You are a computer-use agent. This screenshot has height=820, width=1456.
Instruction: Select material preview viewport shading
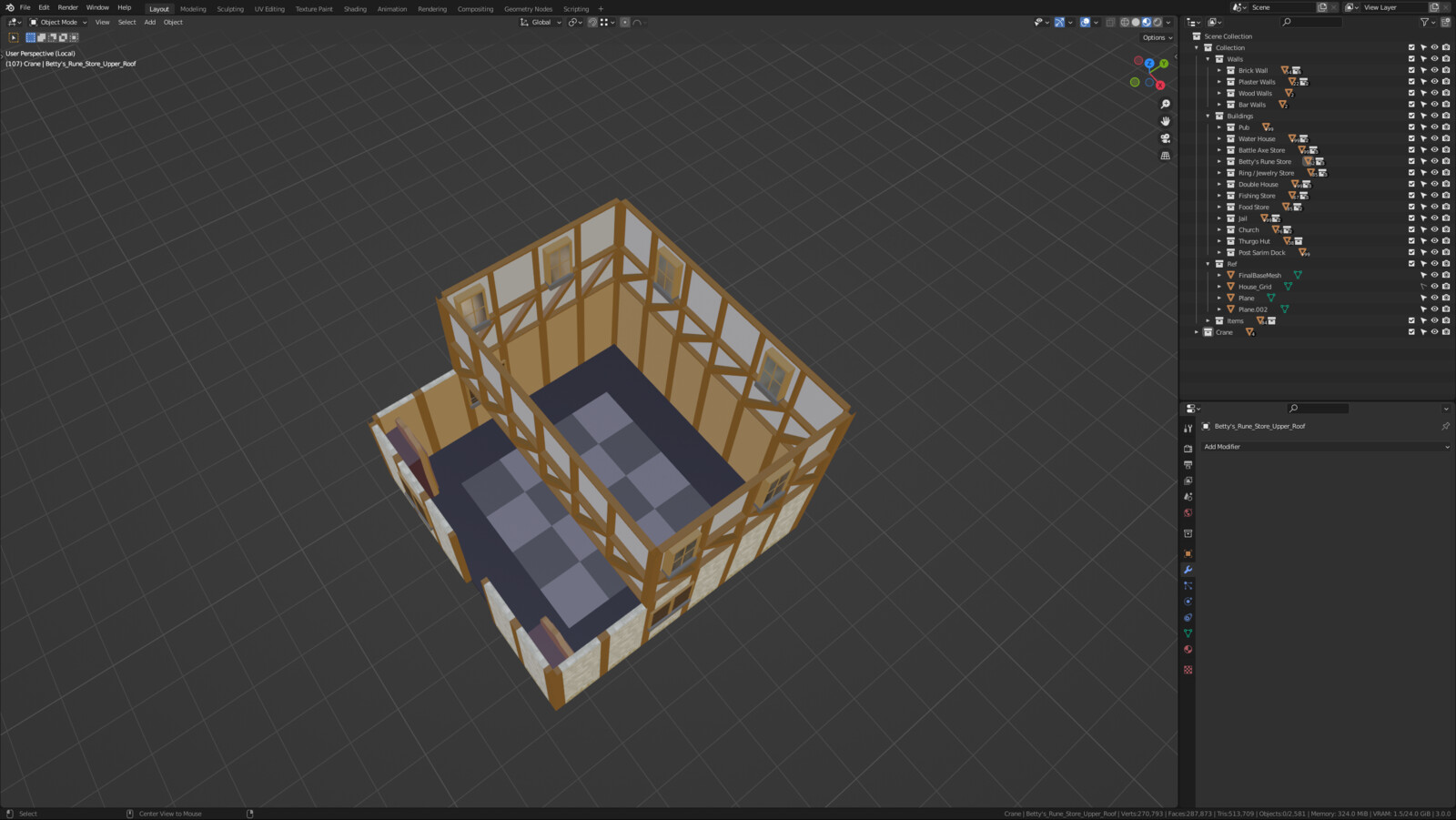tap(1147, 22)
